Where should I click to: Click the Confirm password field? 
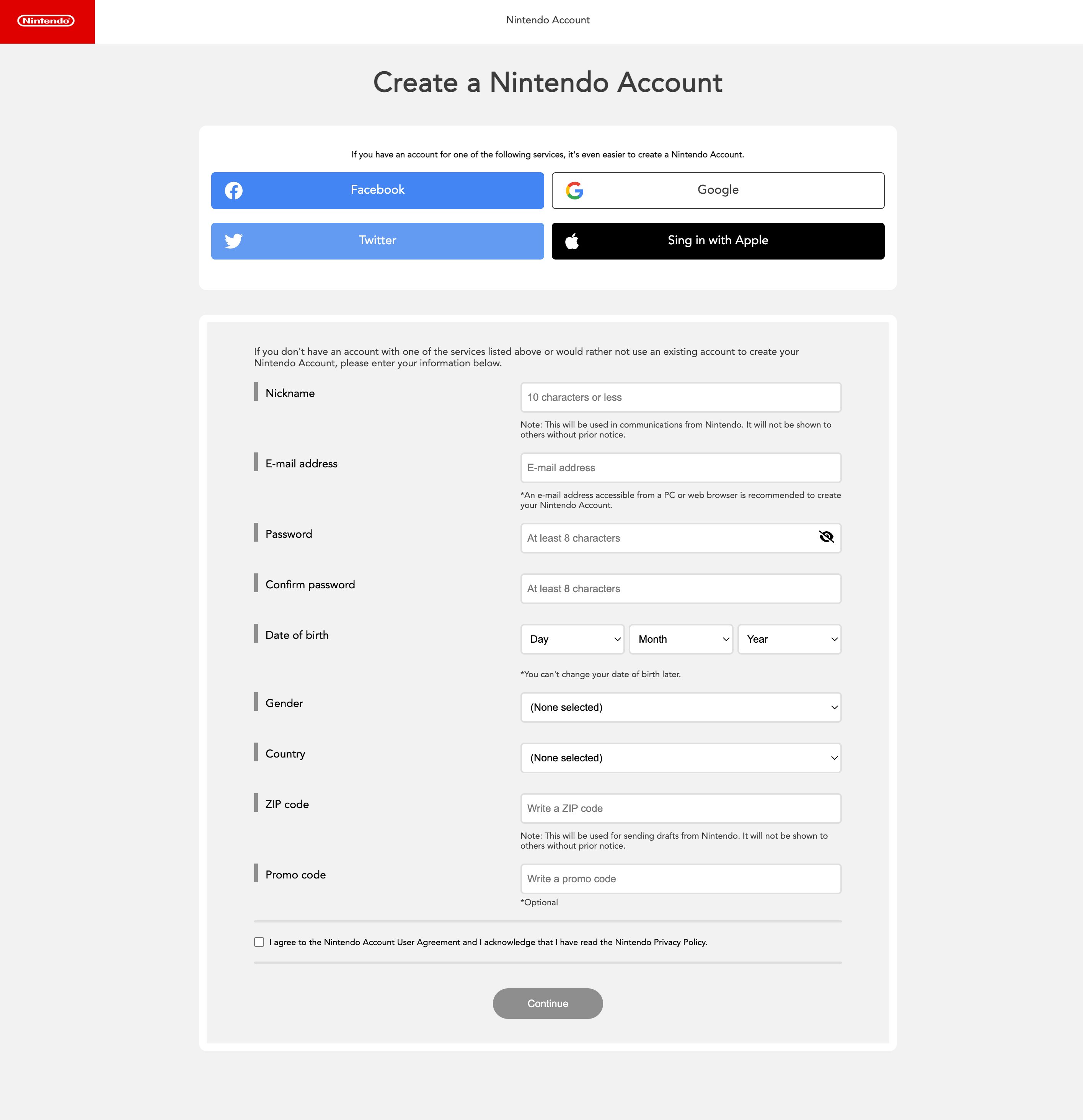tap(681, 589)
